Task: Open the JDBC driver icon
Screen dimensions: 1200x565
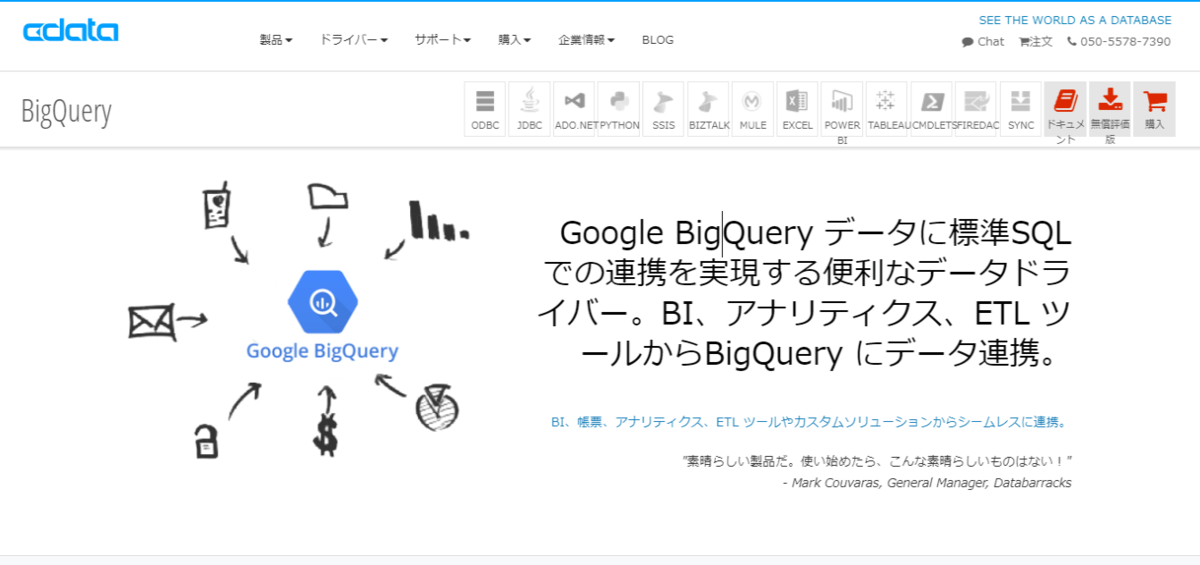Action: coord(529,109)
